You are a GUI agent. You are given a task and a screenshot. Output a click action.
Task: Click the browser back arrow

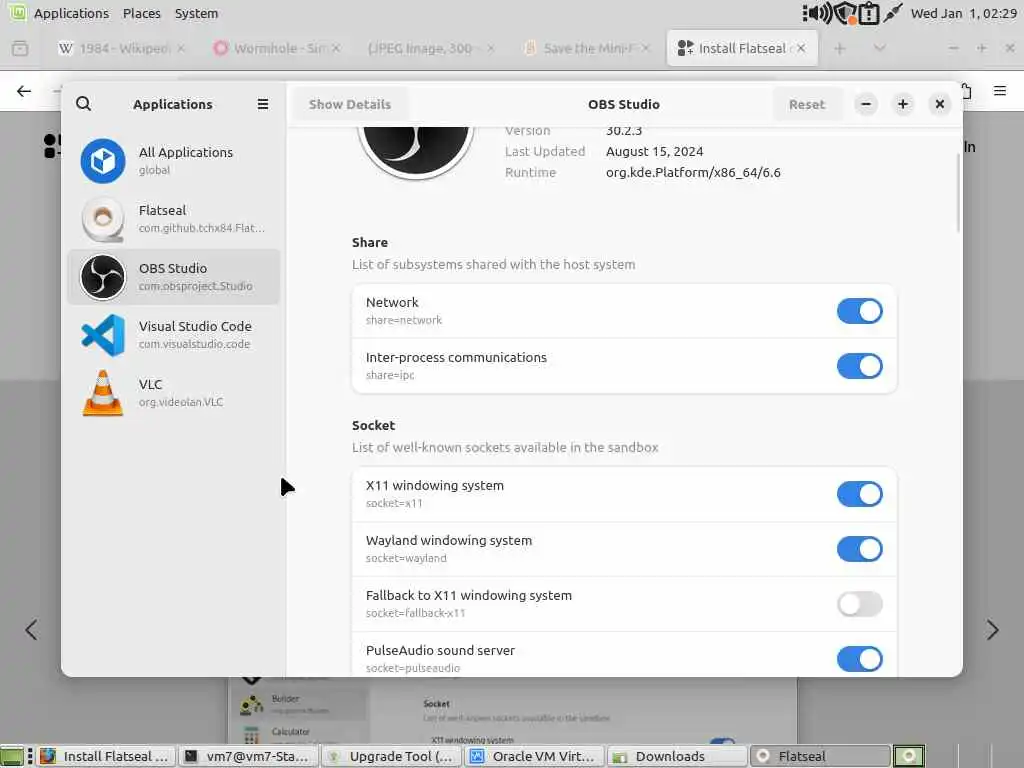[x=24, y=91]
